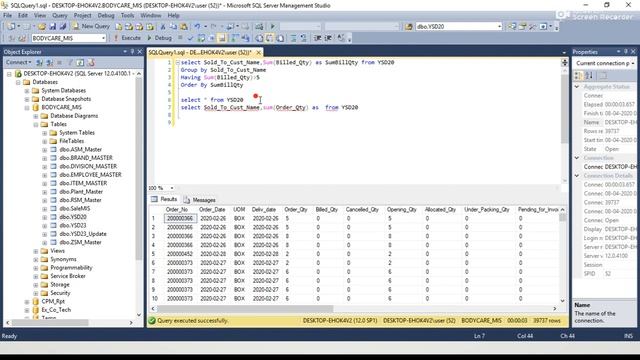Open the Current connection dropdown in Properties
The image size is (640, 360).
(633, 63)
